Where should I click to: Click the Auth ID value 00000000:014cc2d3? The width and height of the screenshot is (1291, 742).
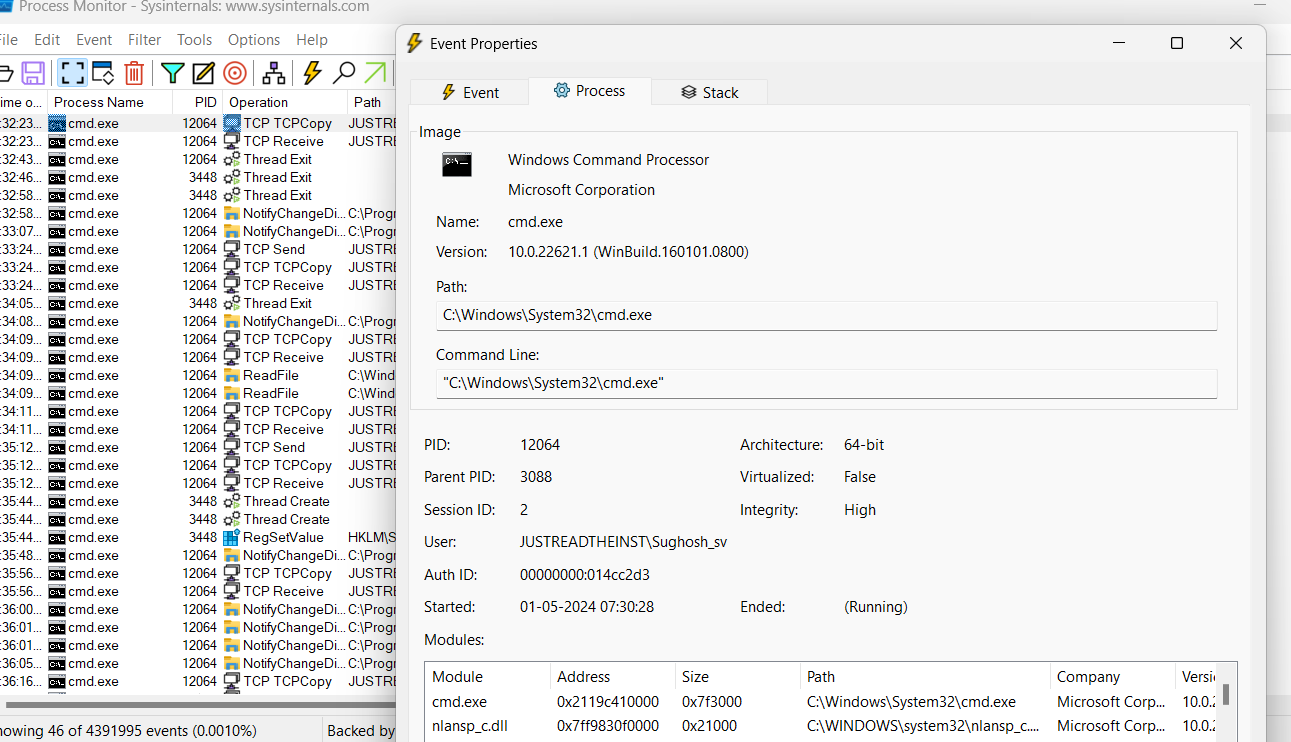(x=586, y=574)
